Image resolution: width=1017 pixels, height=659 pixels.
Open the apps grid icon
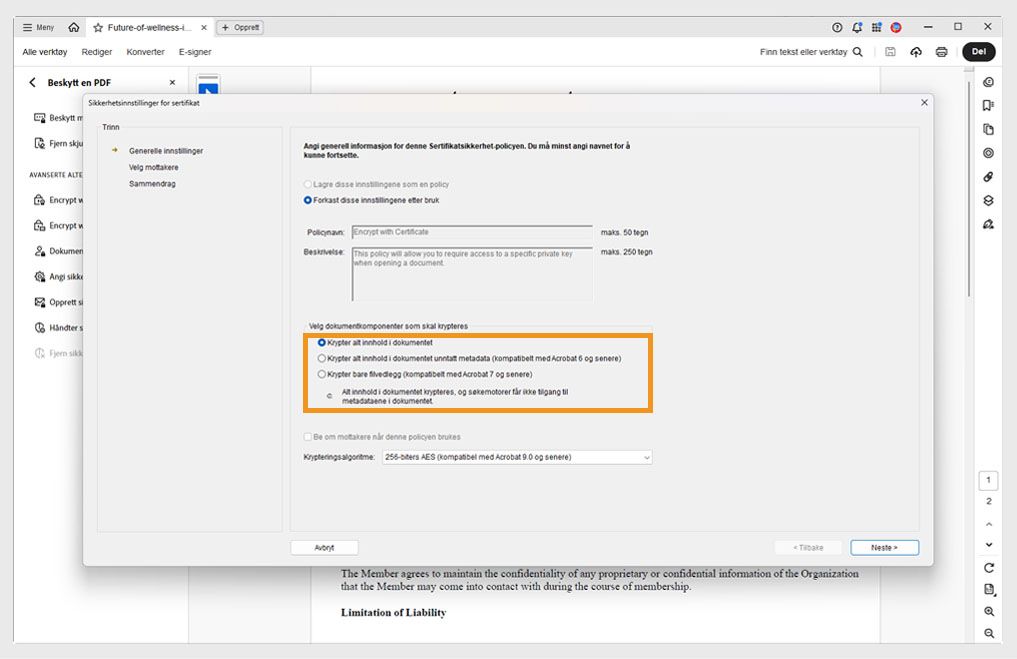point(876,27)
